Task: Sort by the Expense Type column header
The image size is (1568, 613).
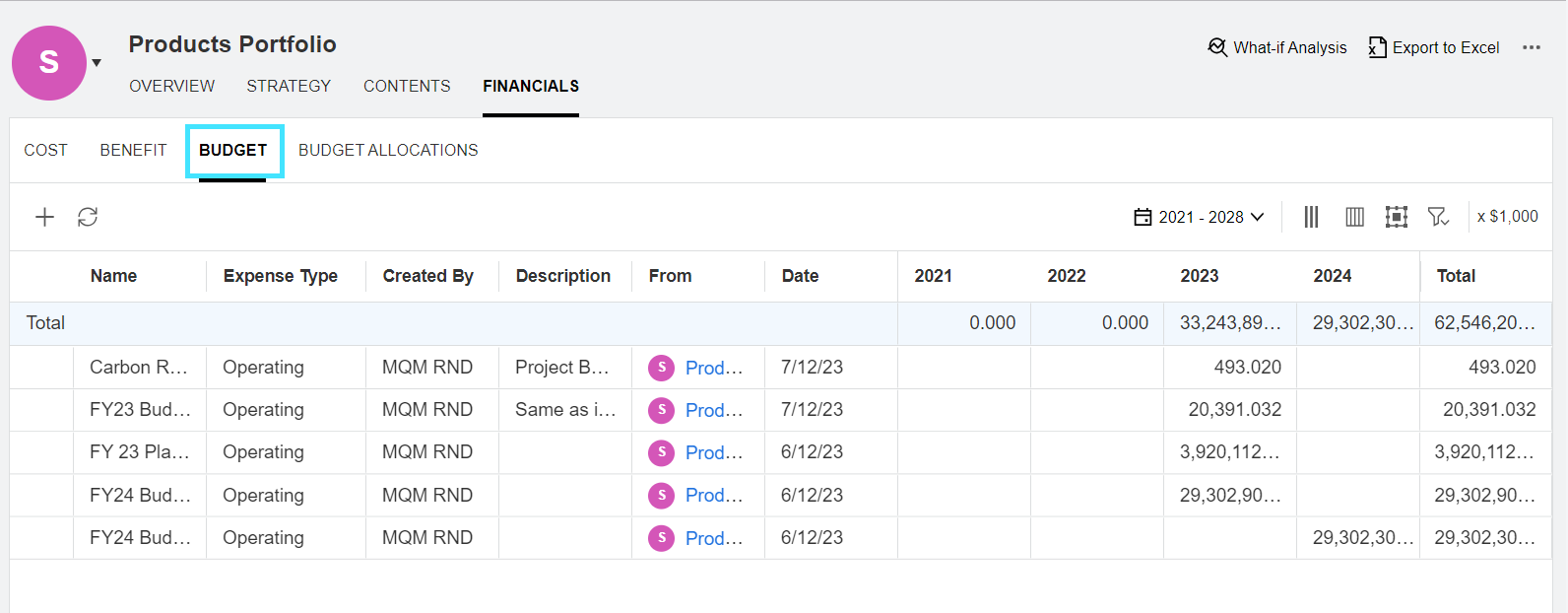Action: (x=280, y=276)
